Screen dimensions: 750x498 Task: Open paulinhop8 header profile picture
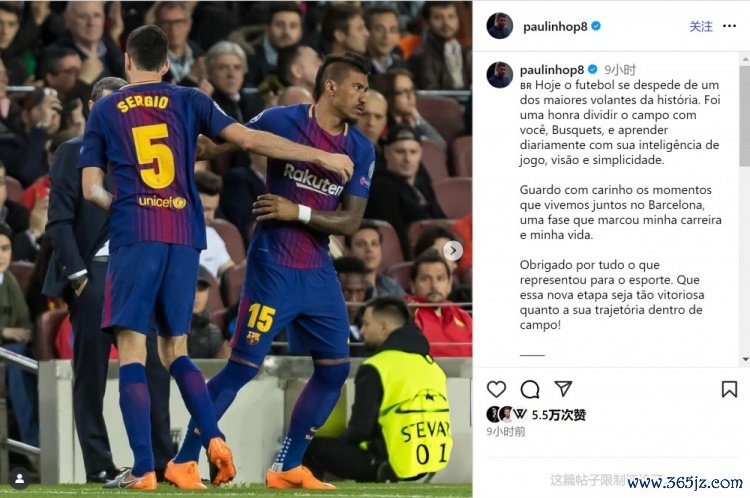point(499,26)
